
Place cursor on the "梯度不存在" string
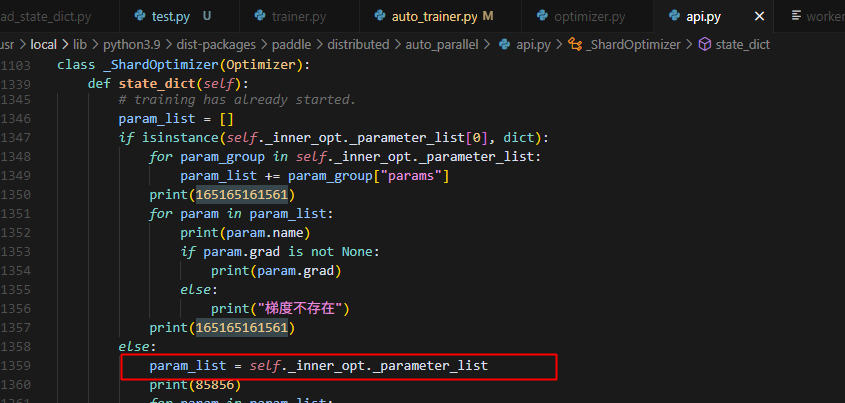coord(303,308)
